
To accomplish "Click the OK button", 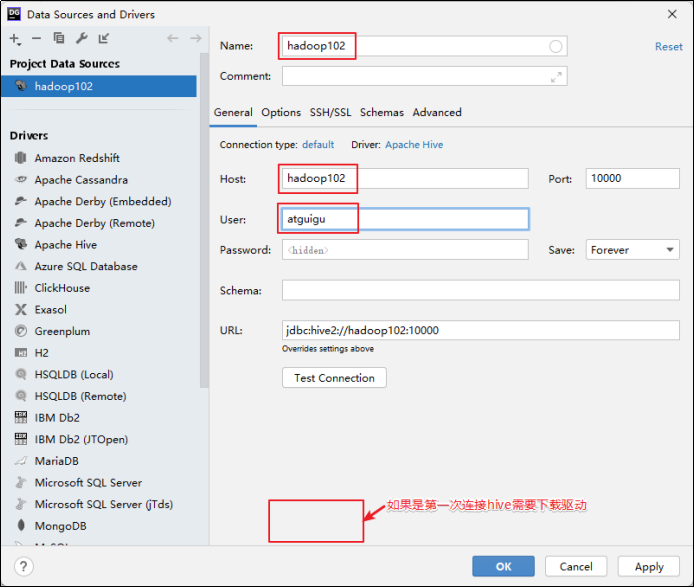I will 503,566.
